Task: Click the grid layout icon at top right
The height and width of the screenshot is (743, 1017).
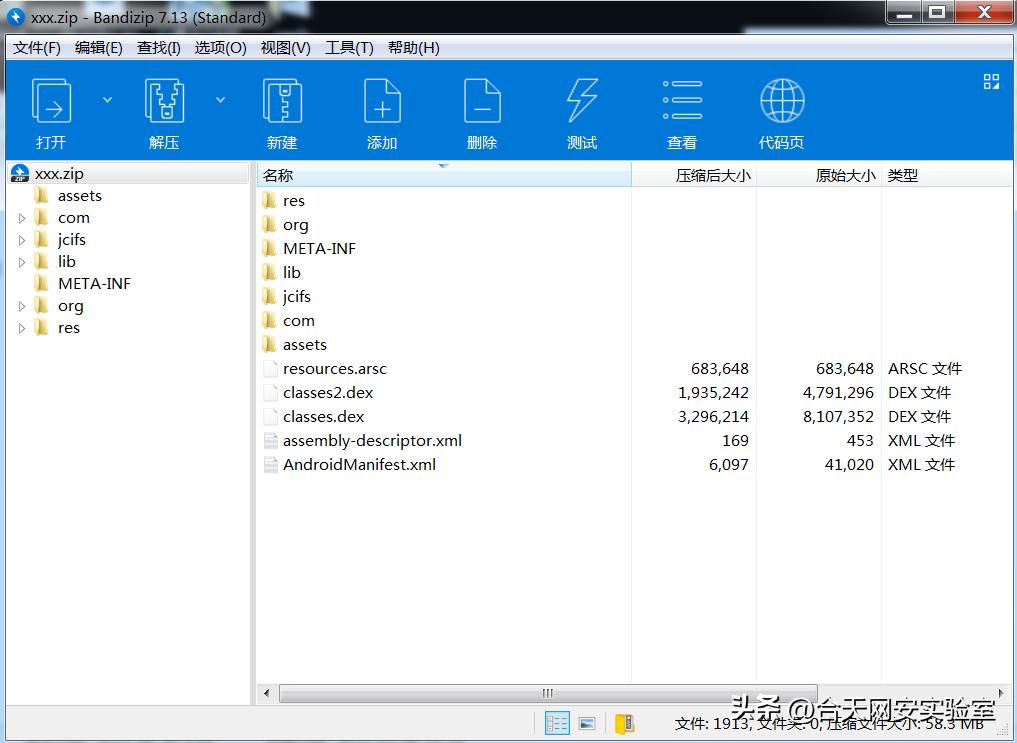Action: point(991,82)
